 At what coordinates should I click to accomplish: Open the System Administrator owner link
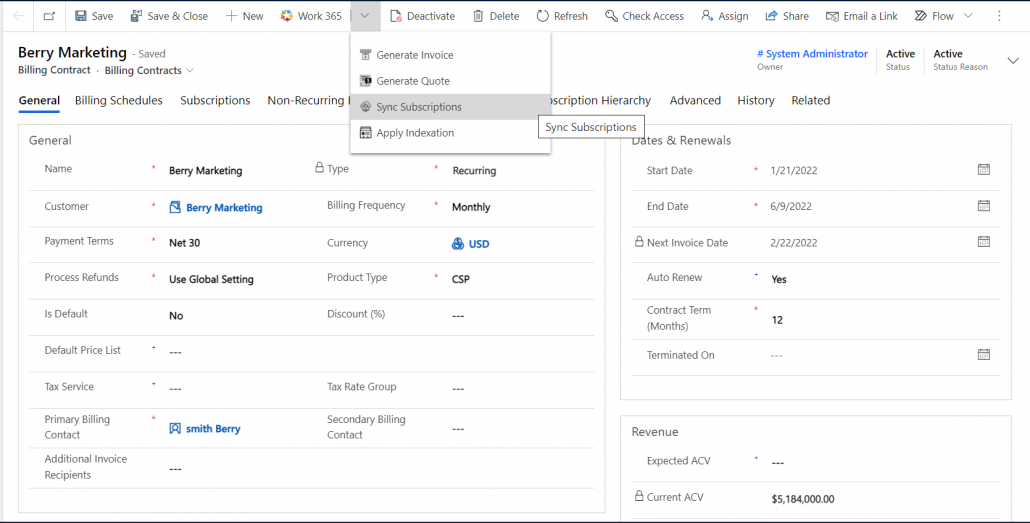(813, 54)
